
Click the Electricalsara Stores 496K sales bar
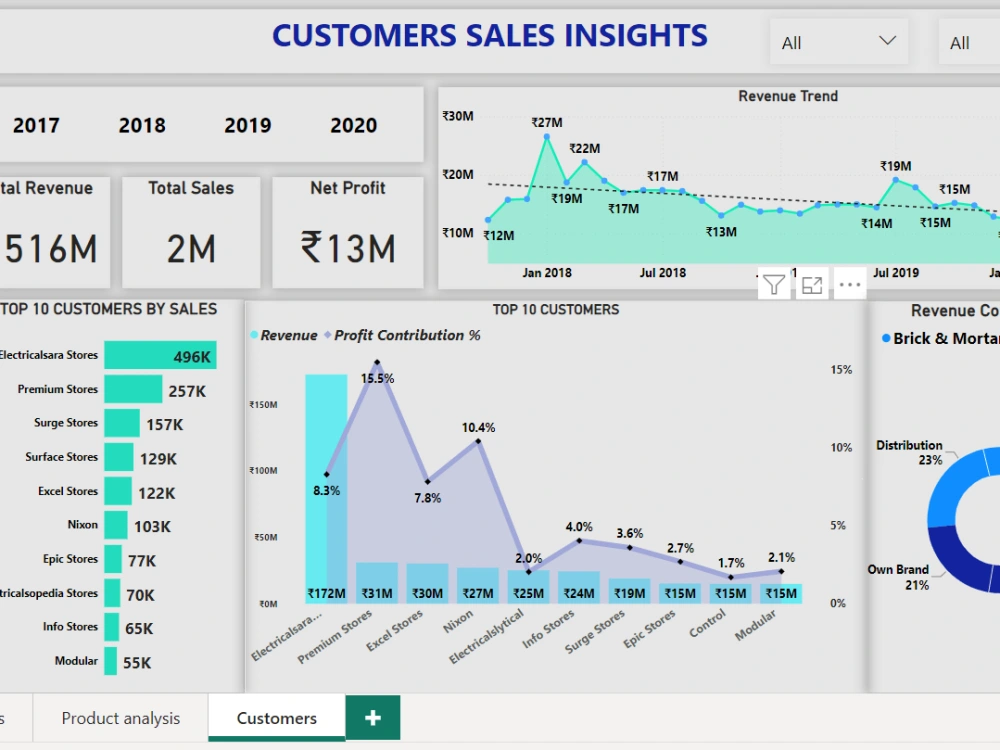point(160,354)
